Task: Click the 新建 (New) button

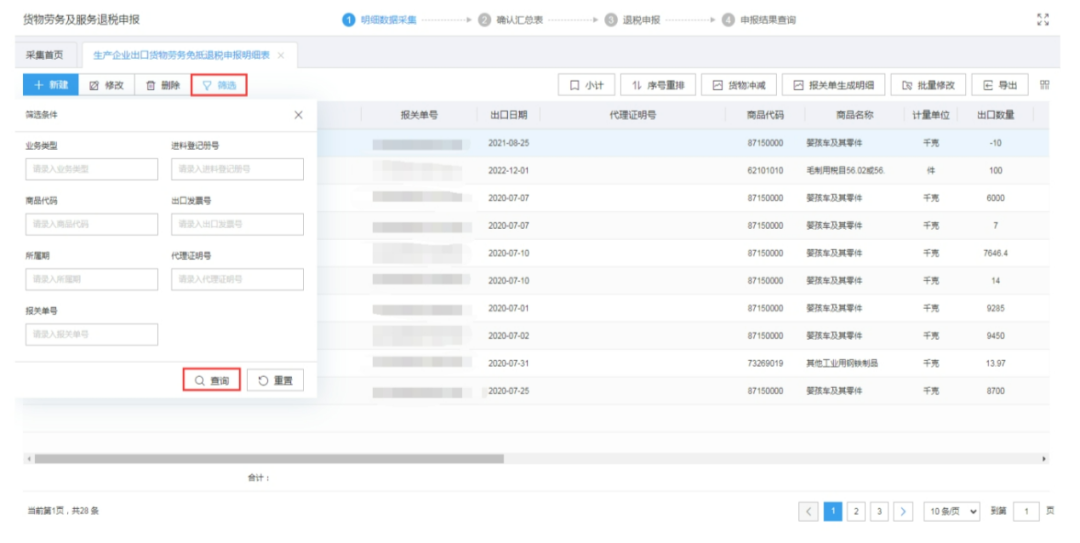Action: click(x=51, y=86)
